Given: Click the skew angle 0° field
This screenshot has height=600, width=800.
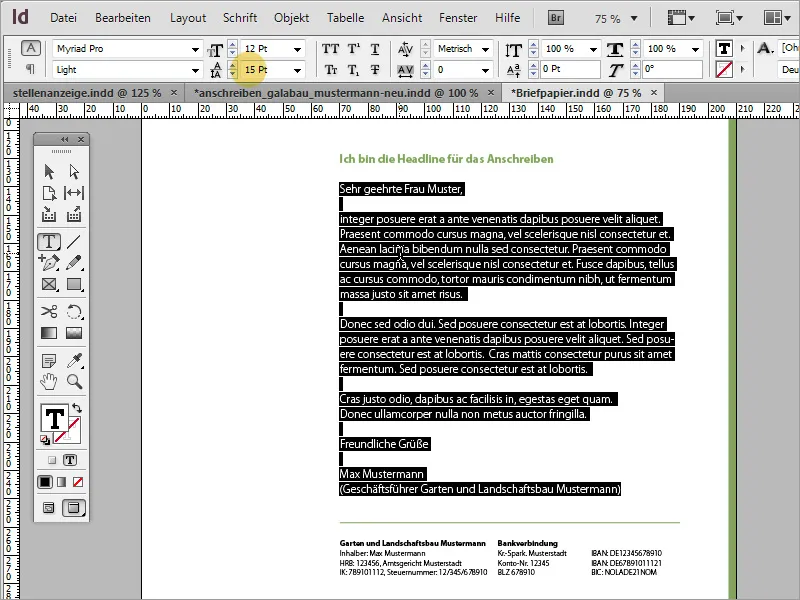Looking at the screenshot, I should pos(672,69).
